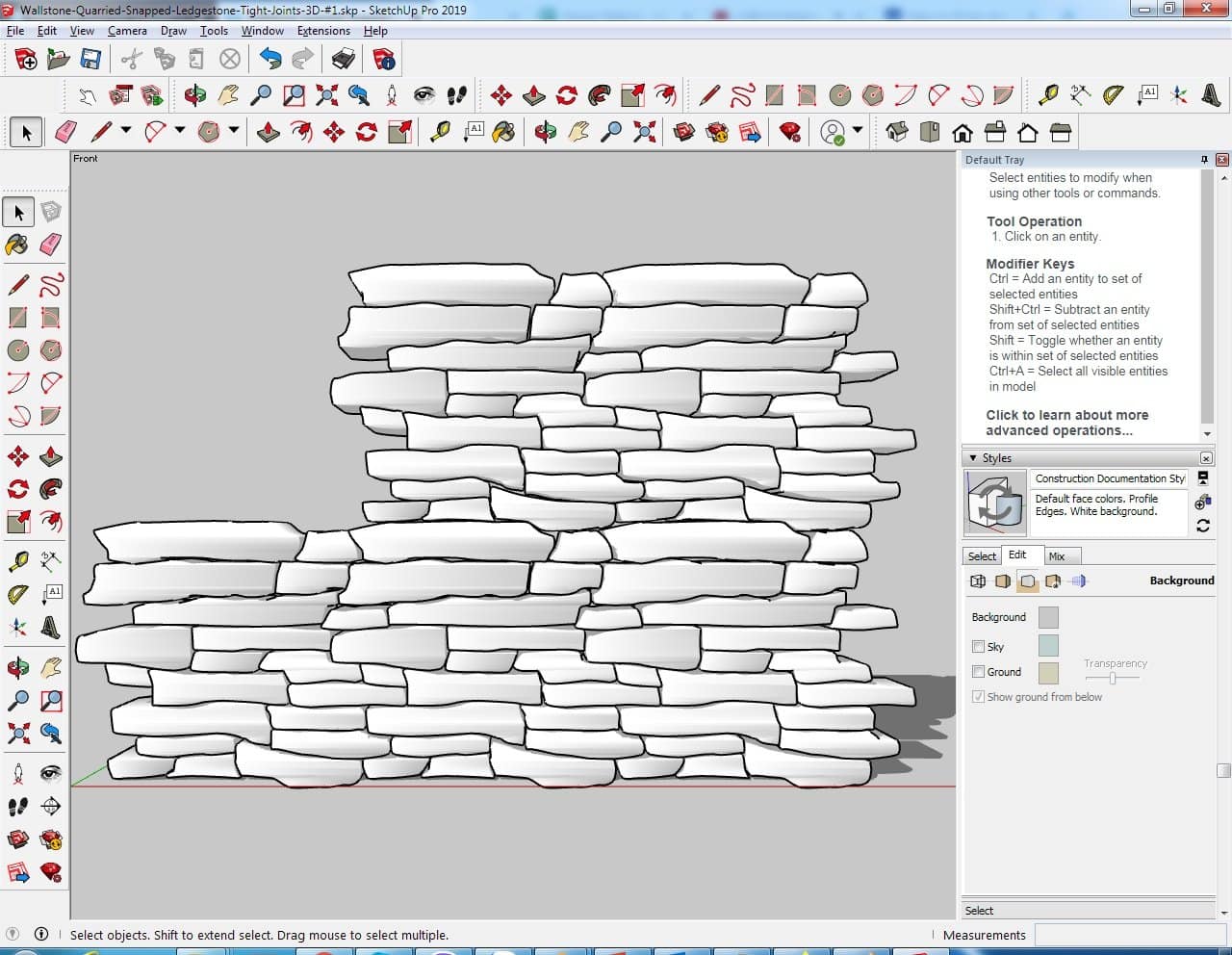Toggle Show ground from below checkbox
This screenshot has width=1232, height=955.
[978, 697]
